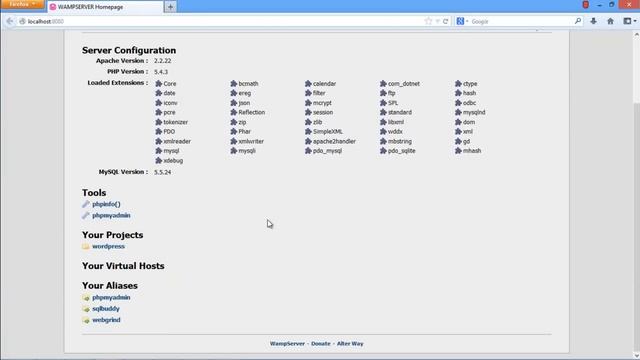
Task: Open the phpinfo() tool link
Action: (106, 204)
